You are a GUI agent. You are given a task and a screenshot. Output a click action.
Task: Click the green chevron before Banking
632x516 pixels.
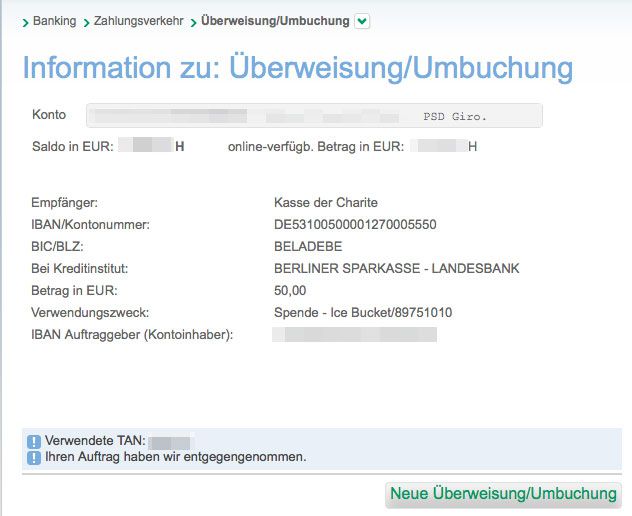[25, 22]
